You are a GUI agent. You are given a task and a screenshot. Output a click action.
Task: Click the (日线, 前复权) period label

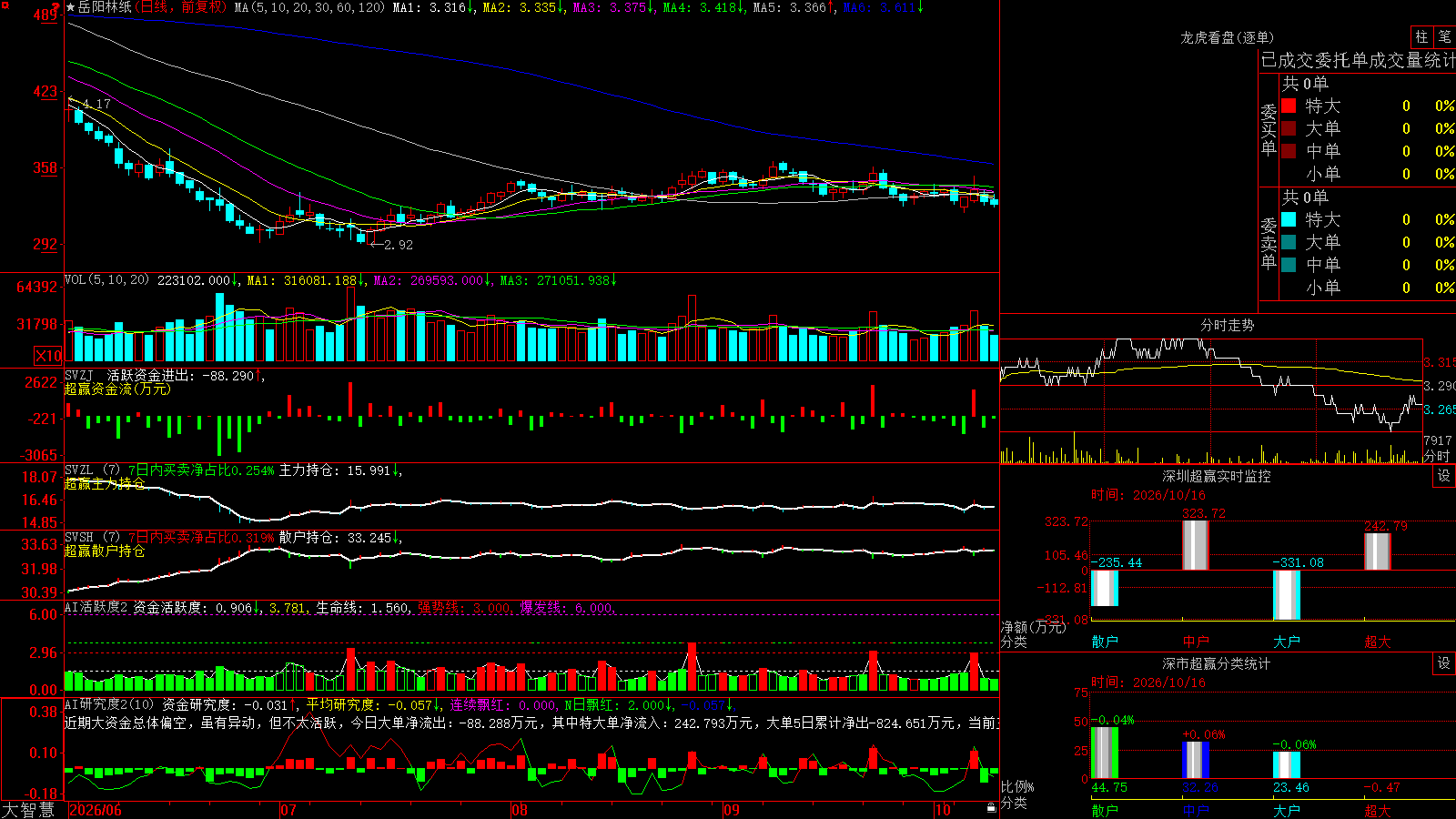(183, 7)
